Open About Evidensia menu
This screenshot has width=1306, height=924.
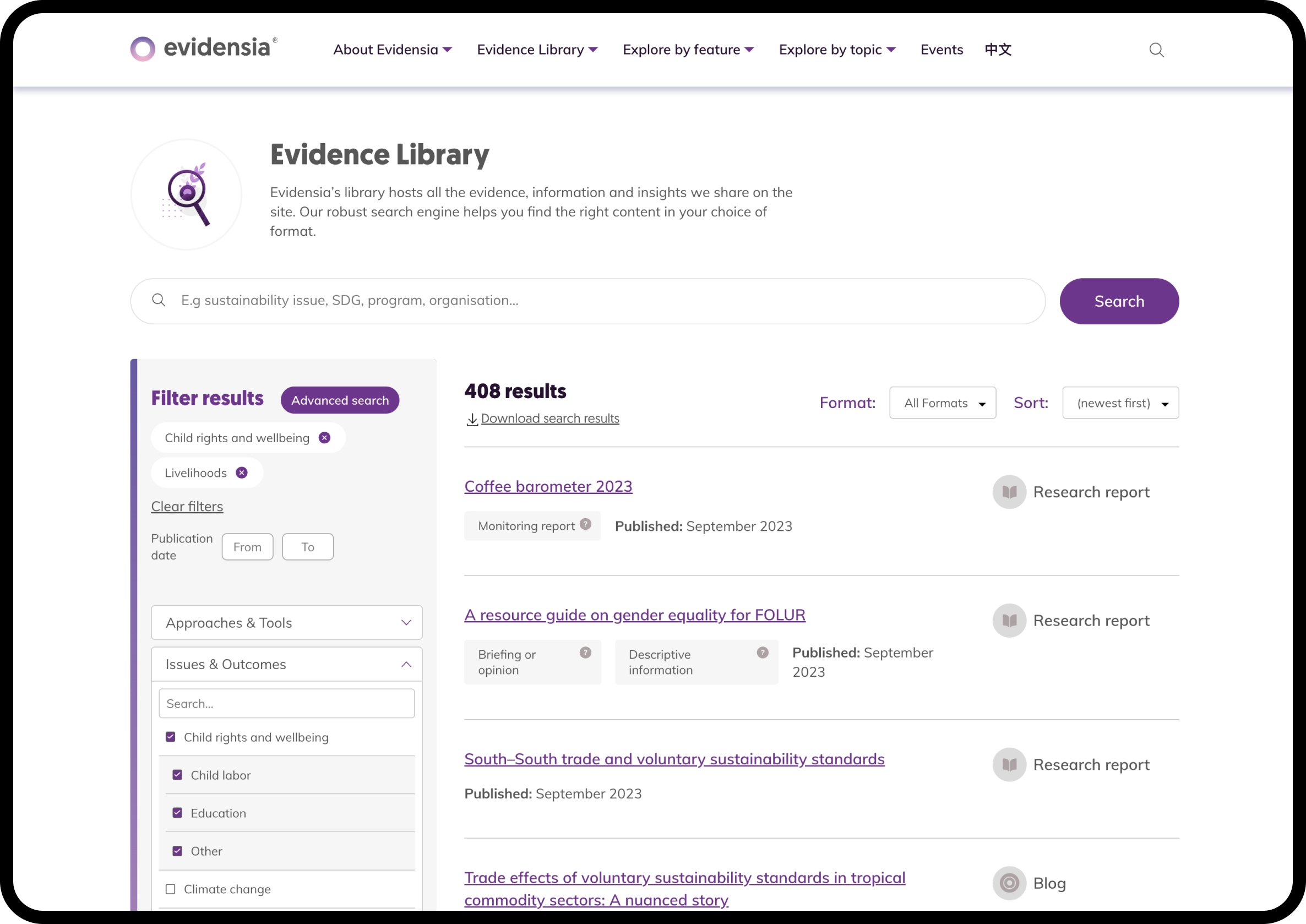393,50
